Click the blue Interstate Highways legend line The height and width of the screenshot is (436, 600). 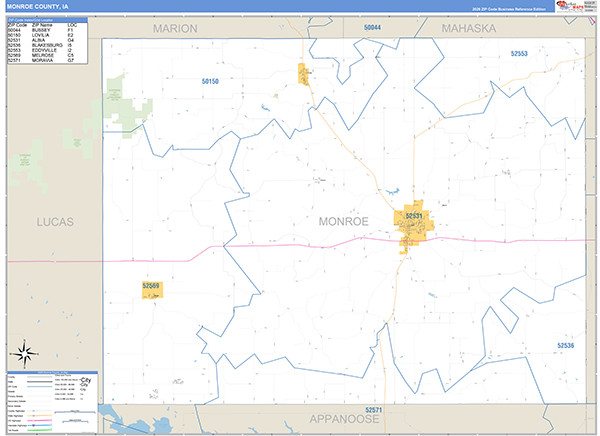39,425
